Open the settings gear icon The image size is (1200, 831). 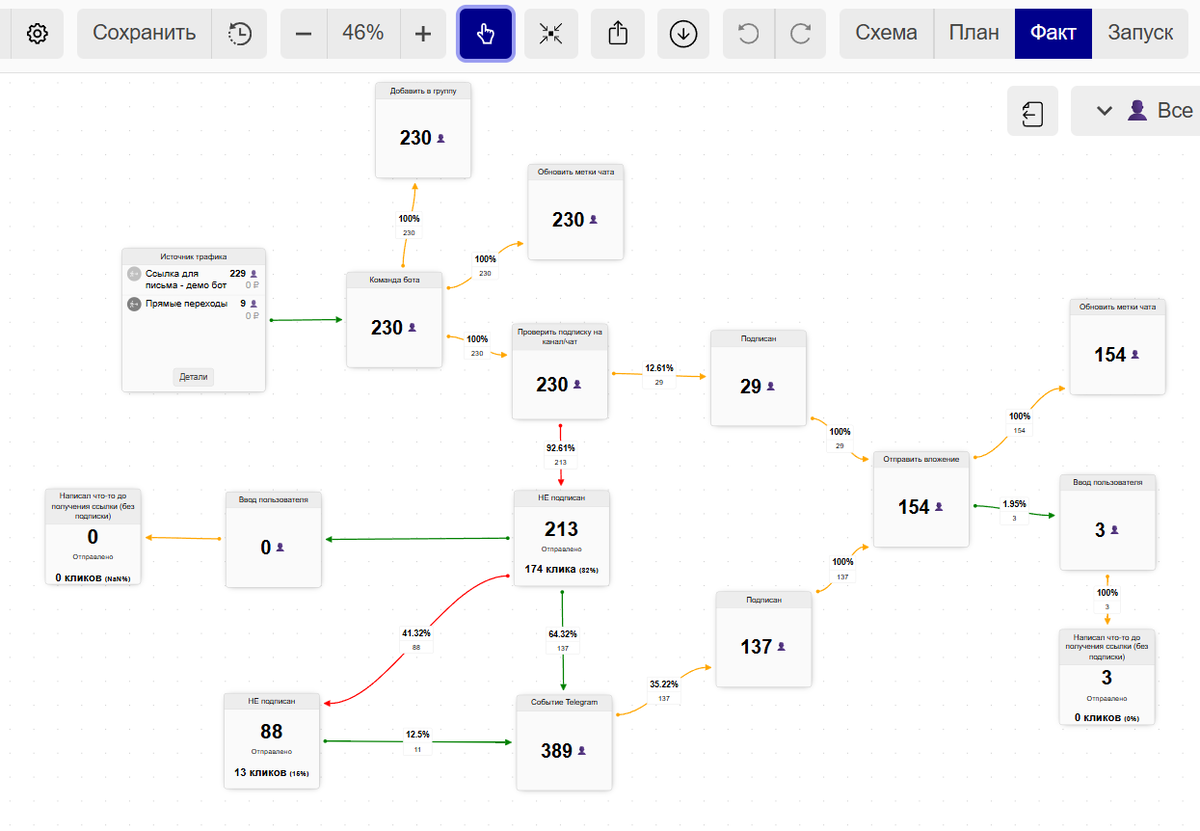[x=37, y=33]
